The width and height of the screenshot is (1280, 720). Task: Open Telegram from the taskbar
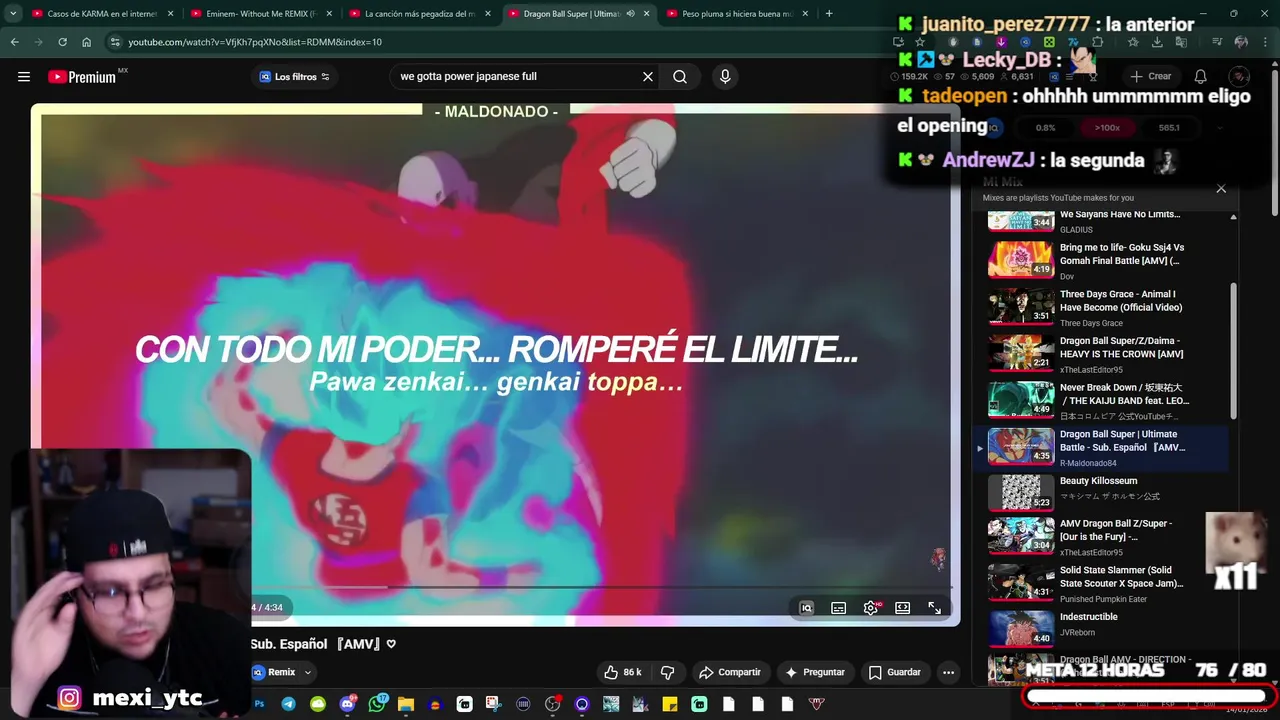288,704
